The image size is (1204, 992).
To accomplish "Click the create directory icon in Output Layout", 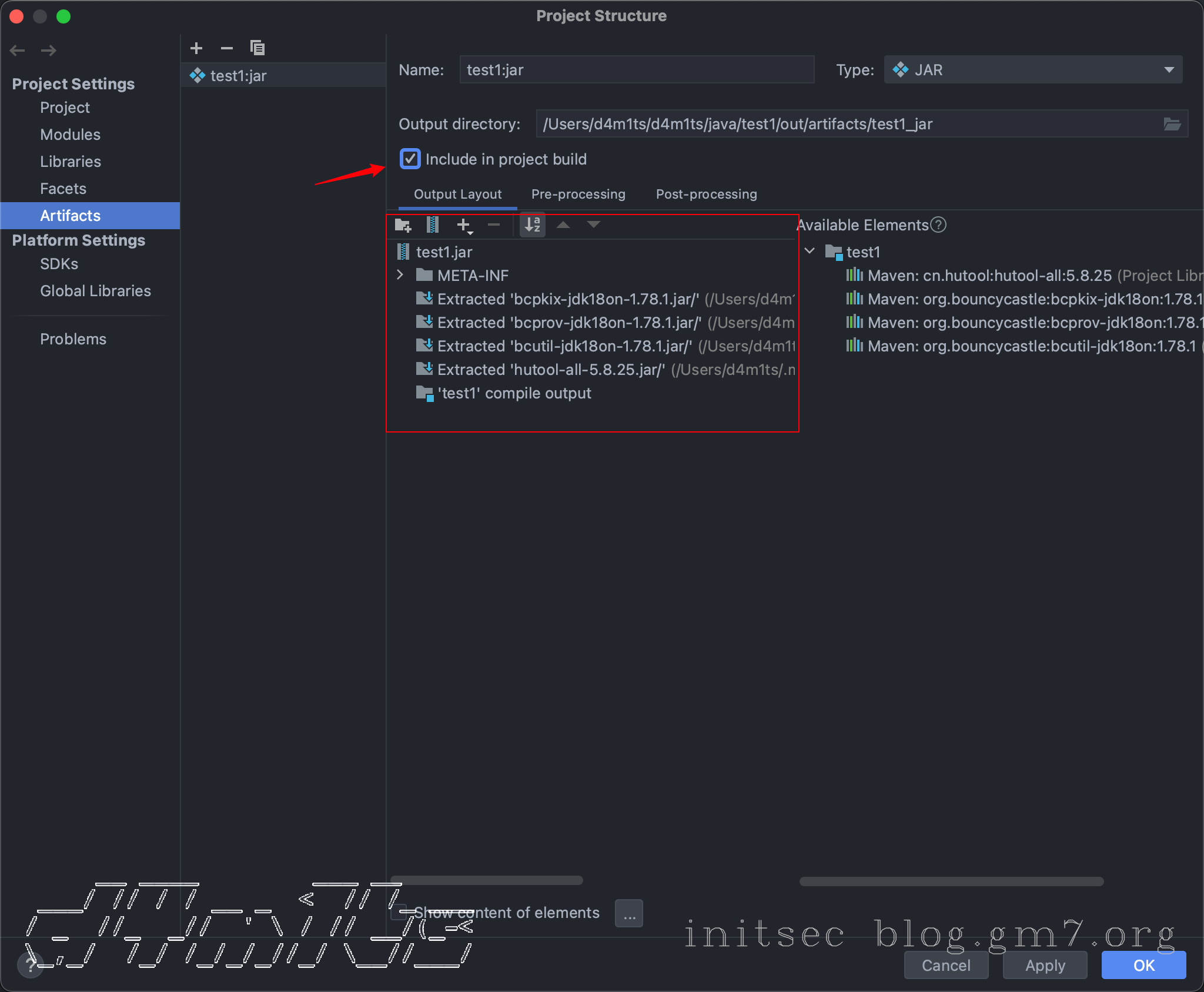I will (403, 225).
